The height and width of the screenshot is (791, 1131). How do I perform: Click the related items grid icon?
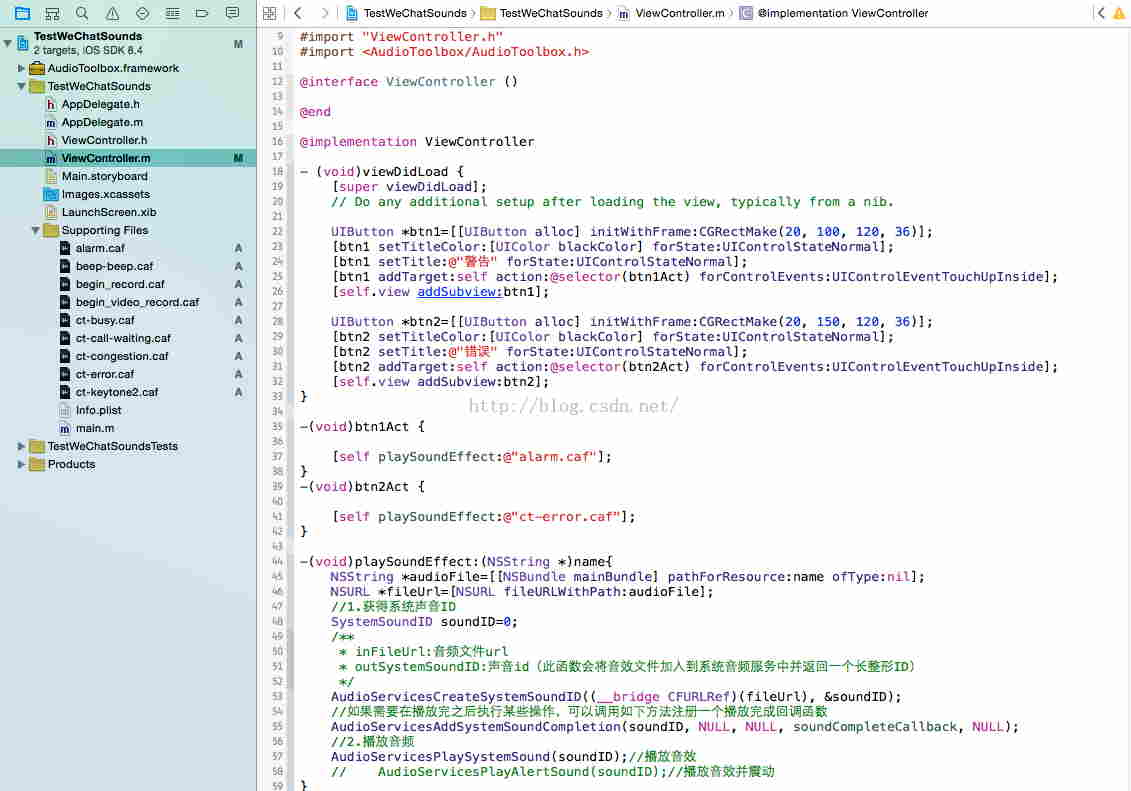point(270,13)
